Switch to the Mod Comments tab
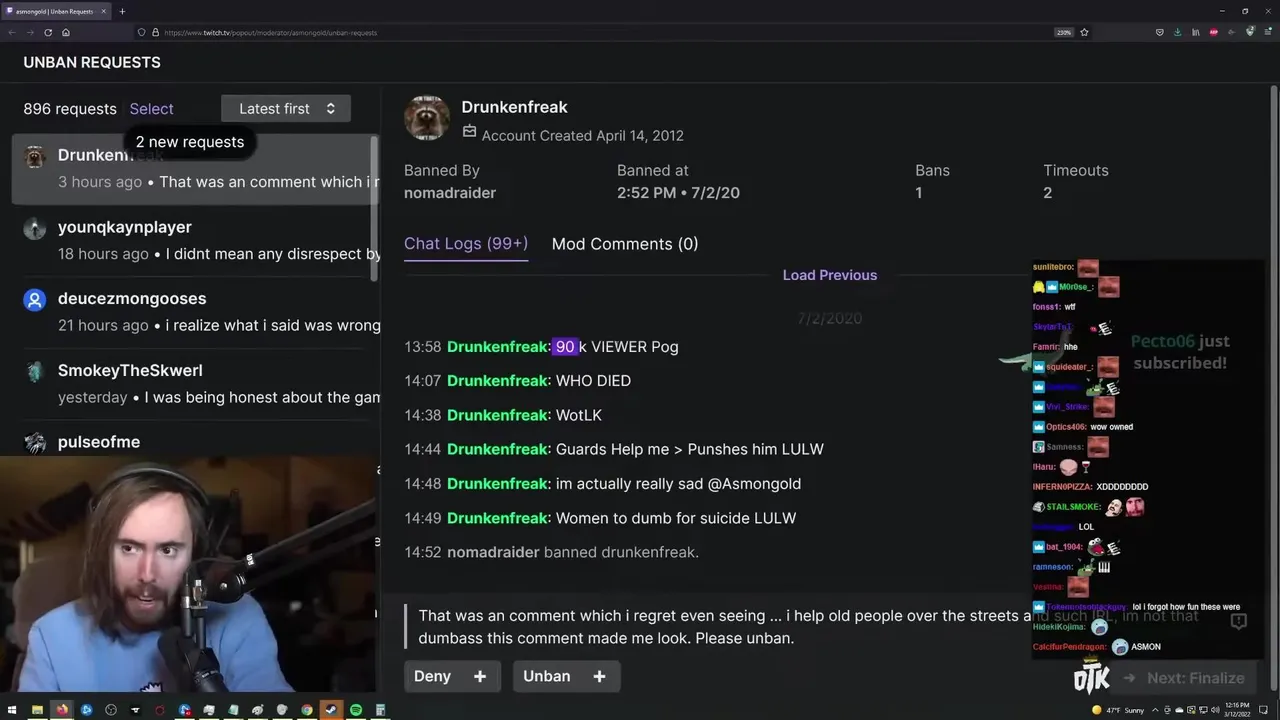 pos(625,244)
